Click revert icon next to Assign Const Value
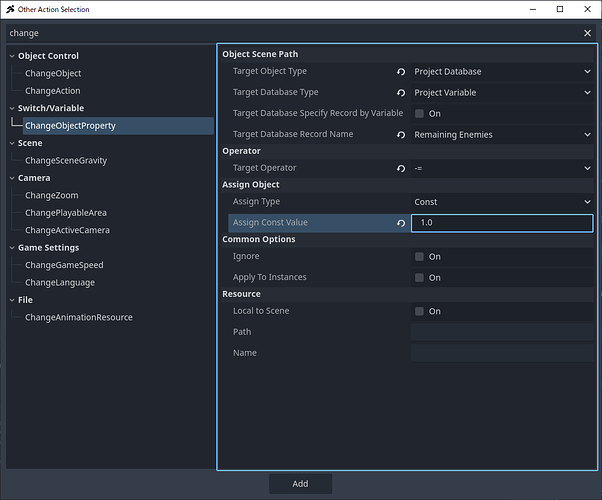 401,223
